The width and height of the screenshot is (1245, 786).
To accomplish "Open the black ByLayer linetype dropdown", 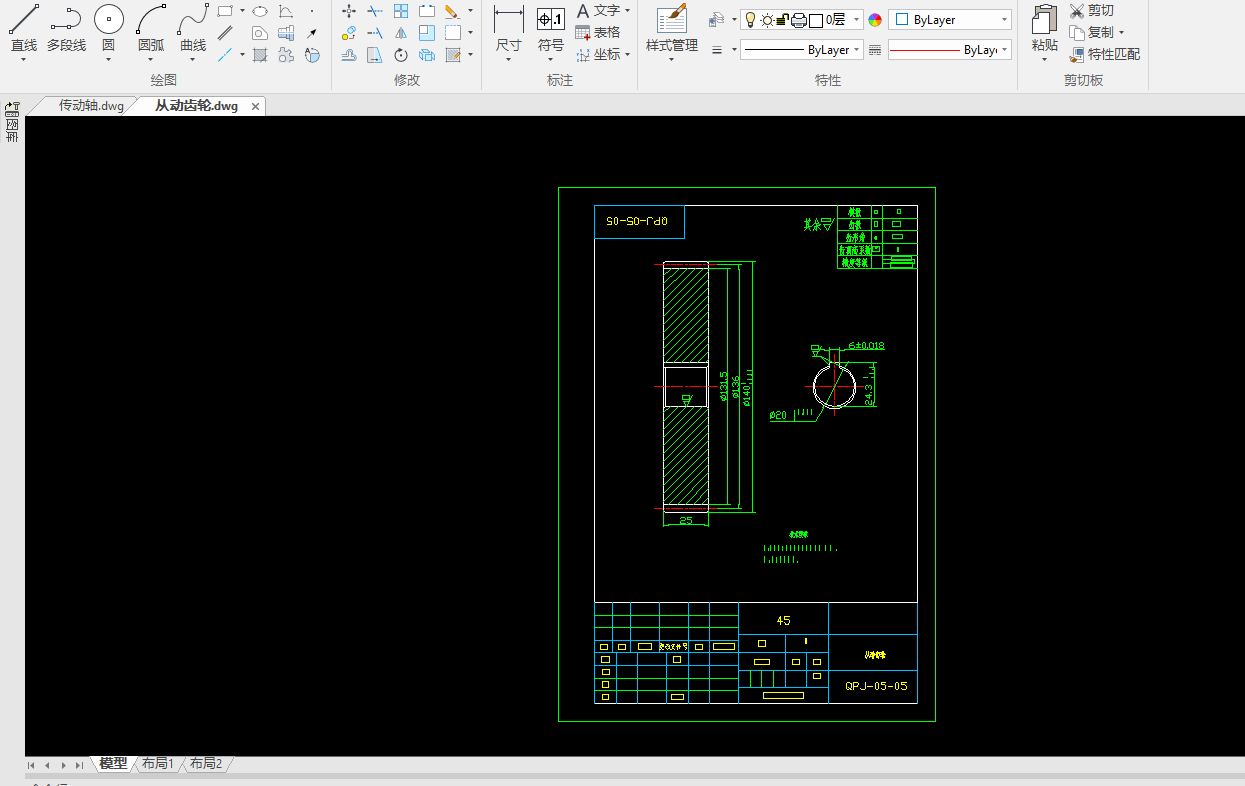I will (801, 50).
